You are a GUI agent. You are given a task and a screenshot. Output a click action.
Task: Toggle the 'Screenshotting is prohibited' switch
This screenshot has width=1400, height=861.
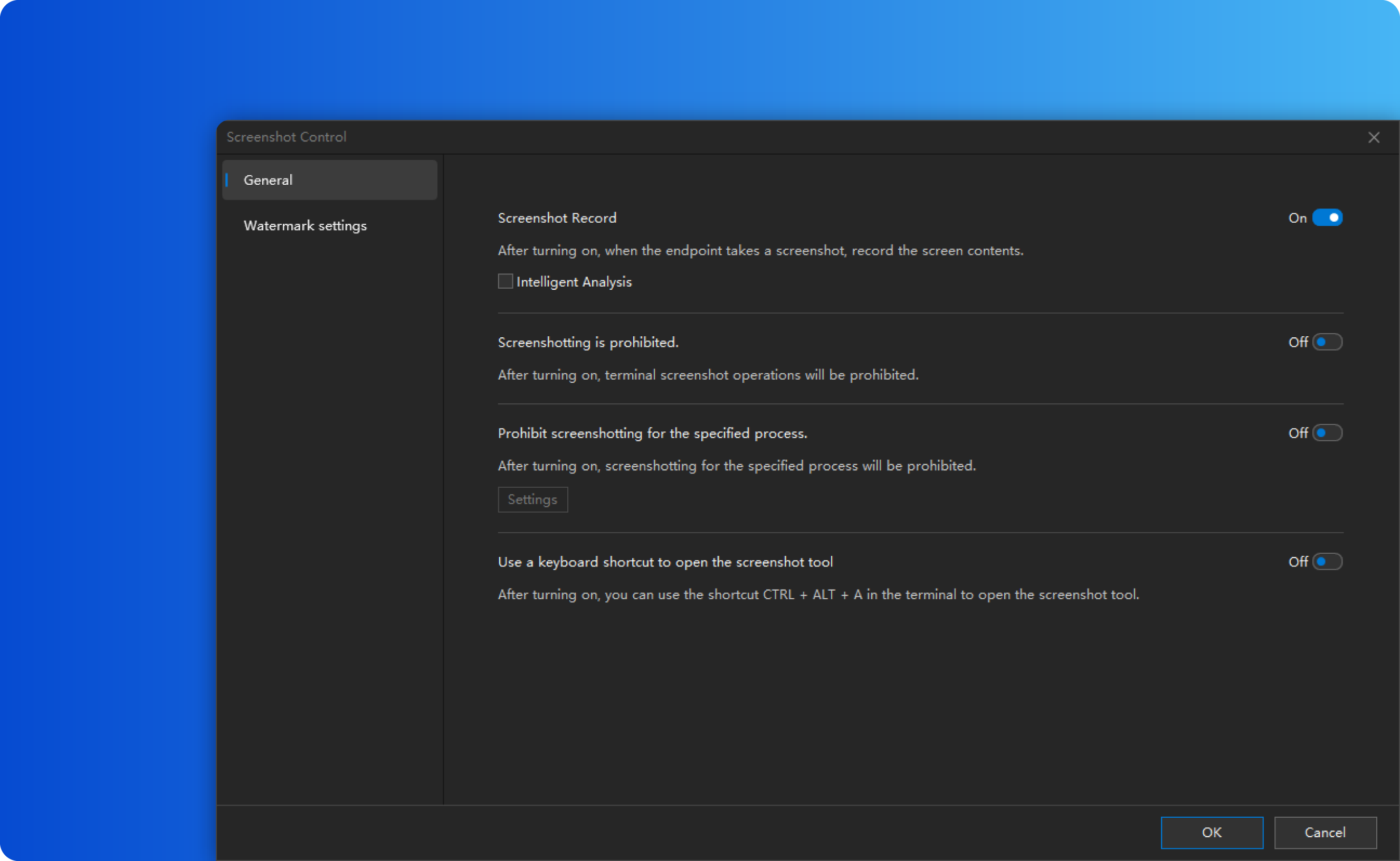point(1327,342)
